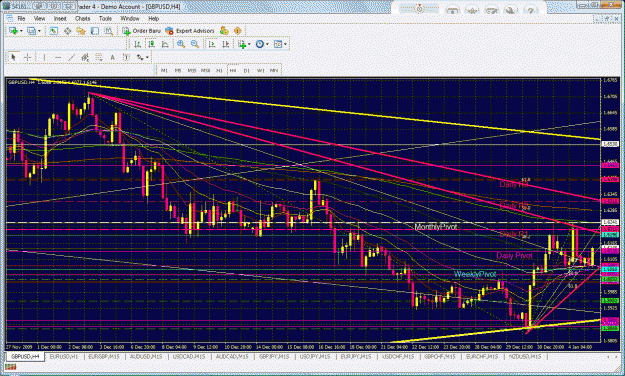Switch to the EURGBP,M15 chart tab
This screenshot has width=625, height=376.
(x=104, y=356)
